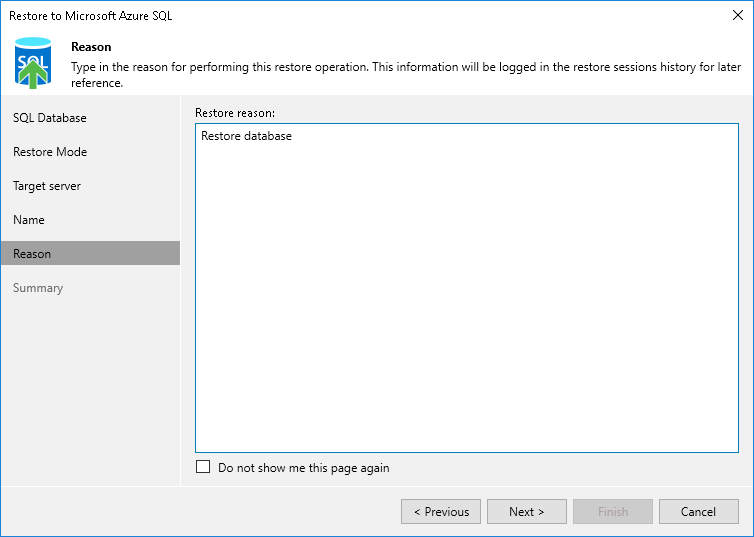Proceed with the Next button
This screenshot has width=754, height=537.
coord(527,512)
